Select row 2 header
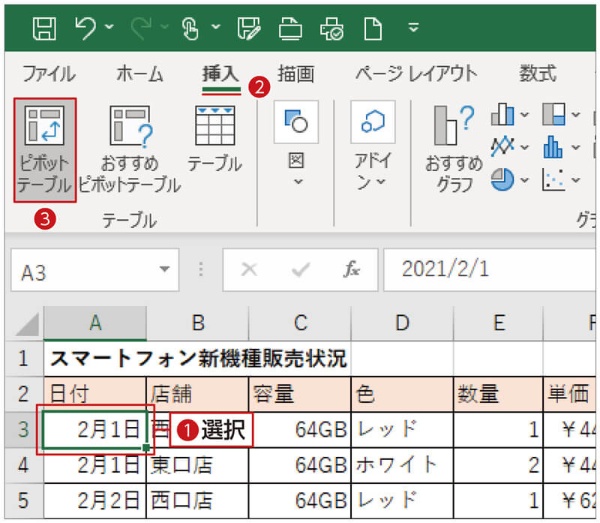 point(24,394)
